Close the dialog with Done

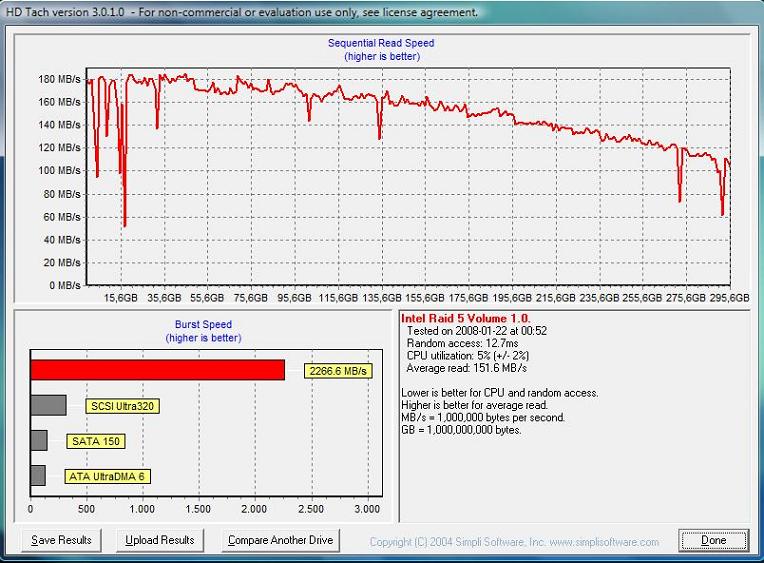coord(713,540)
